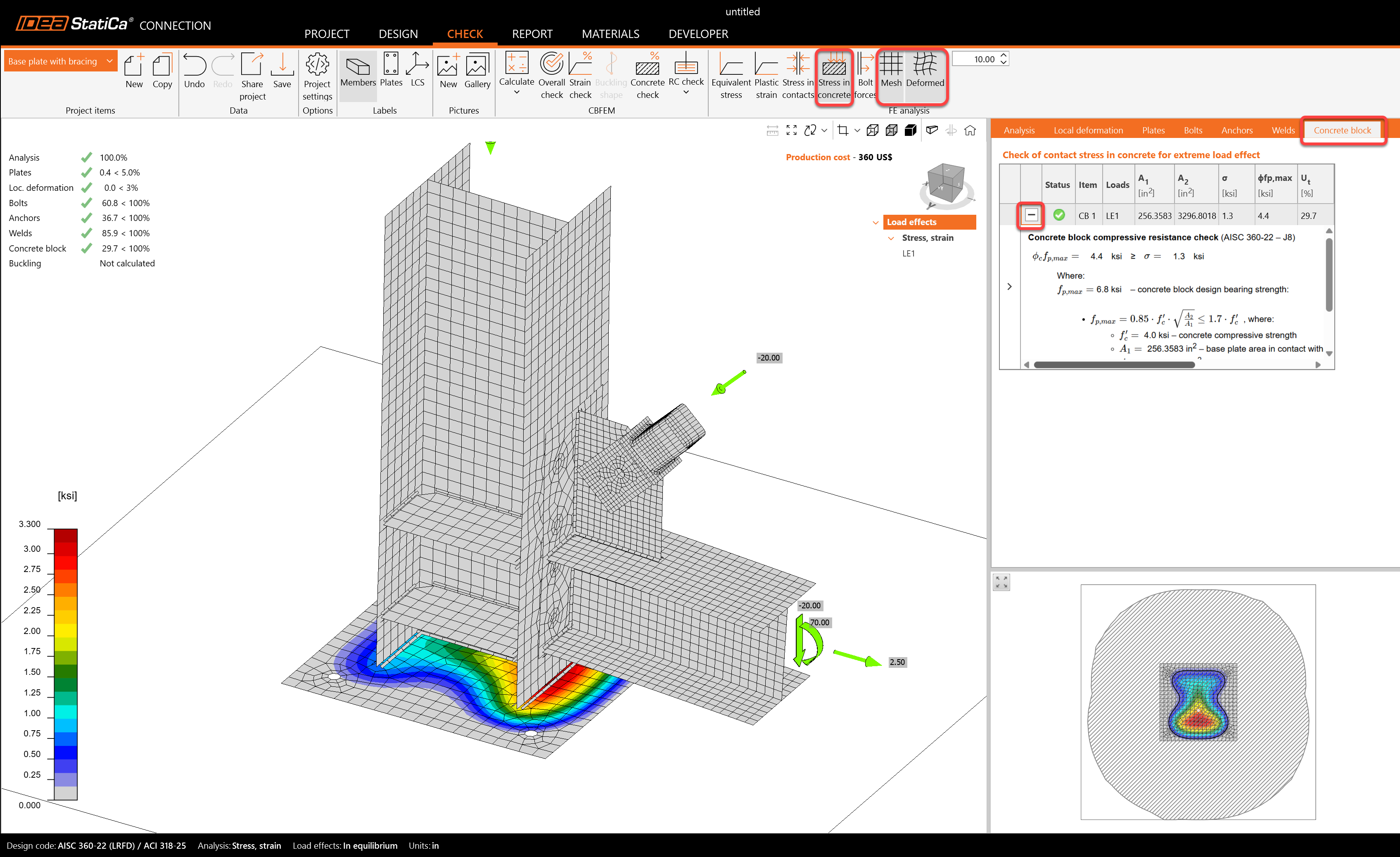Toggle Plates labels display

(391, 70)
